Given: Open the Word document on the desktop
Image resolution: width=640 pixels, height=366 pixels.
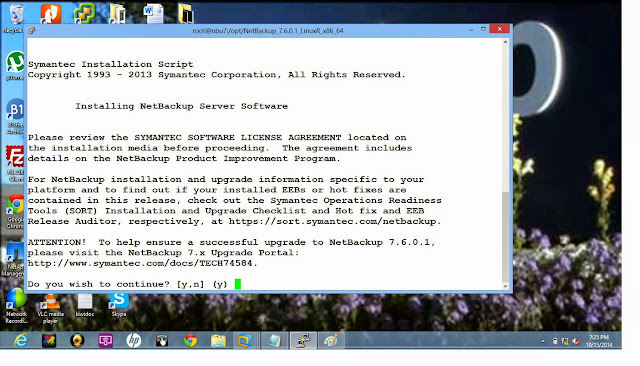Looking at the screenshot, I should click(153, 13).
